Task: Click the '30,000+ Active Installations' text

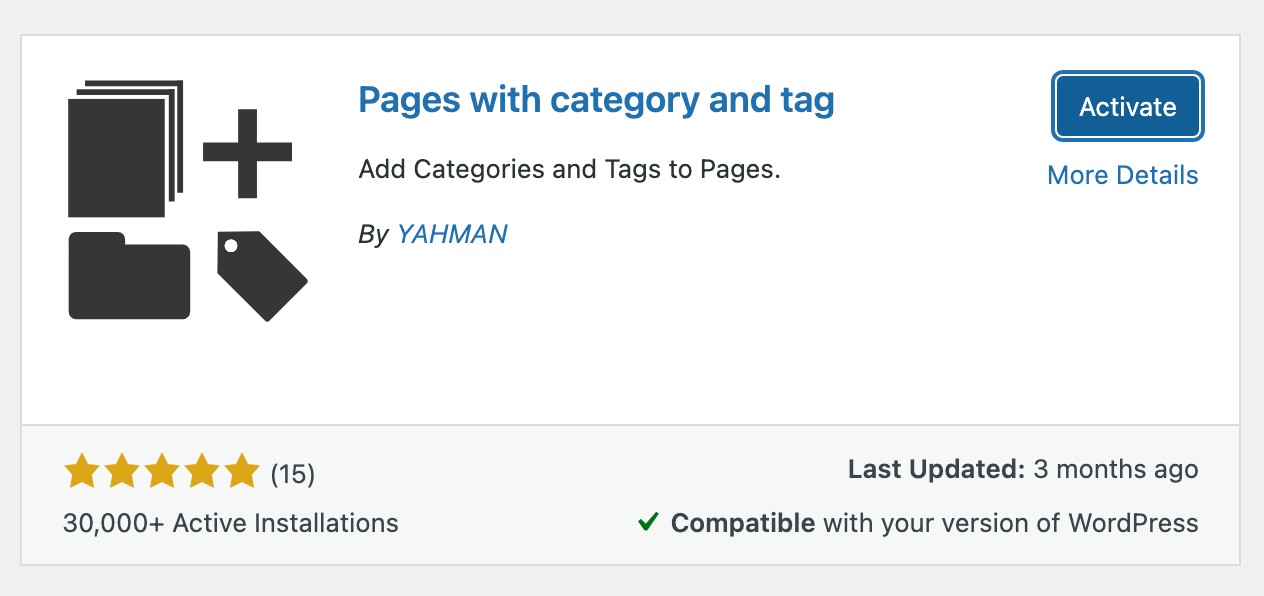Action: pyautogui.click(x=230, y=522)
